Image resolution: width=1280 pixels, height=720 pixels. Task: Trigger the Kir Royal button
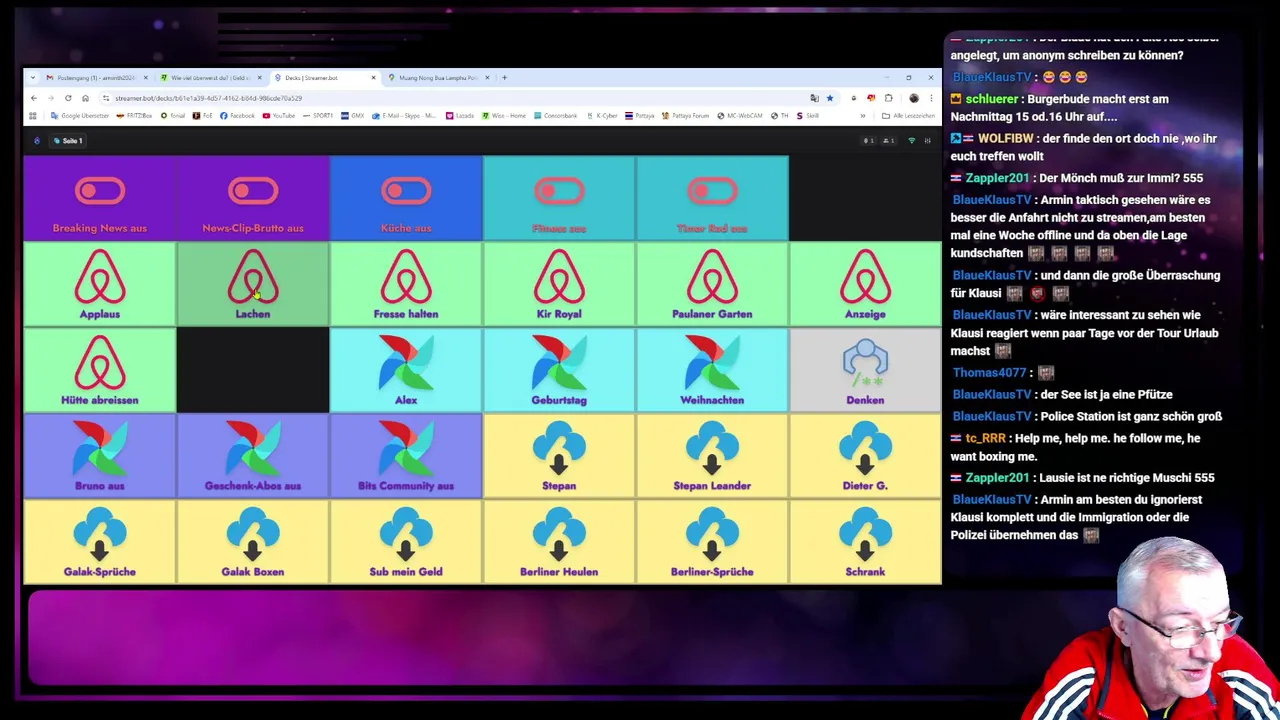[559, 285]
